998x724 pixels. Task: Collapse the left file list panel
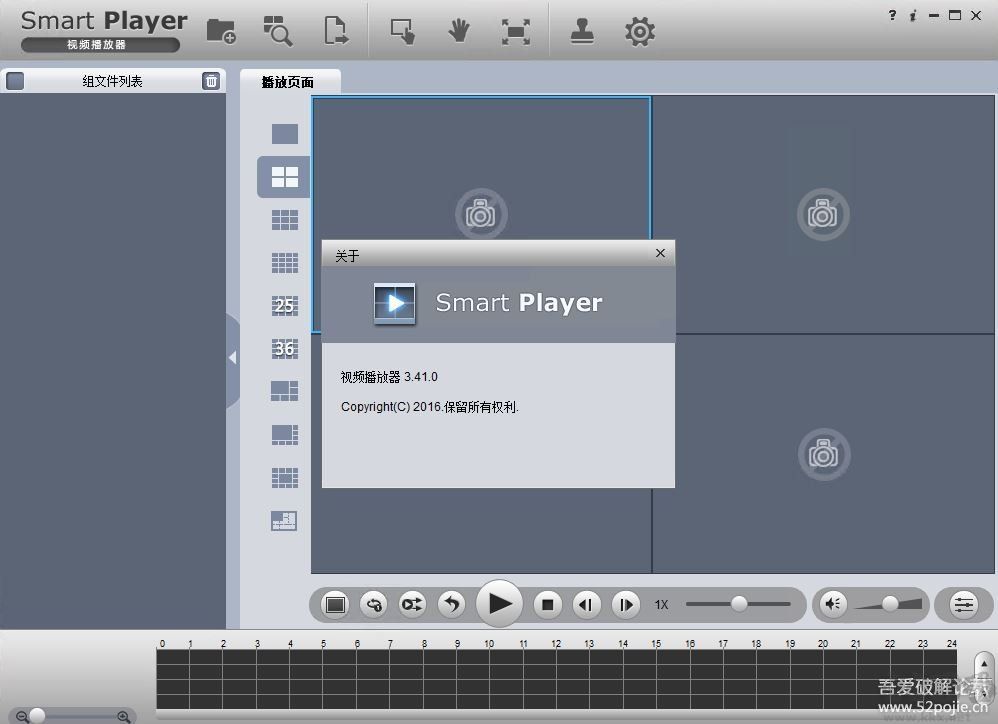click(x=232, y=357)
